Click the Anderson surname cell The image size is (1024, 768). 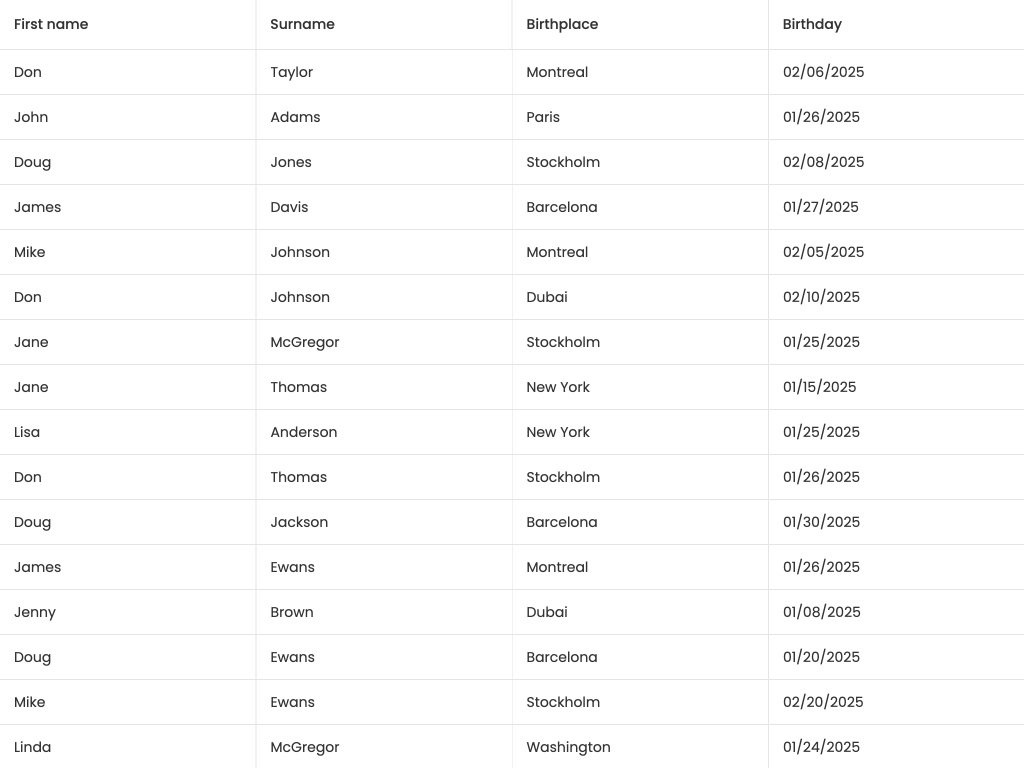(304, 432)
